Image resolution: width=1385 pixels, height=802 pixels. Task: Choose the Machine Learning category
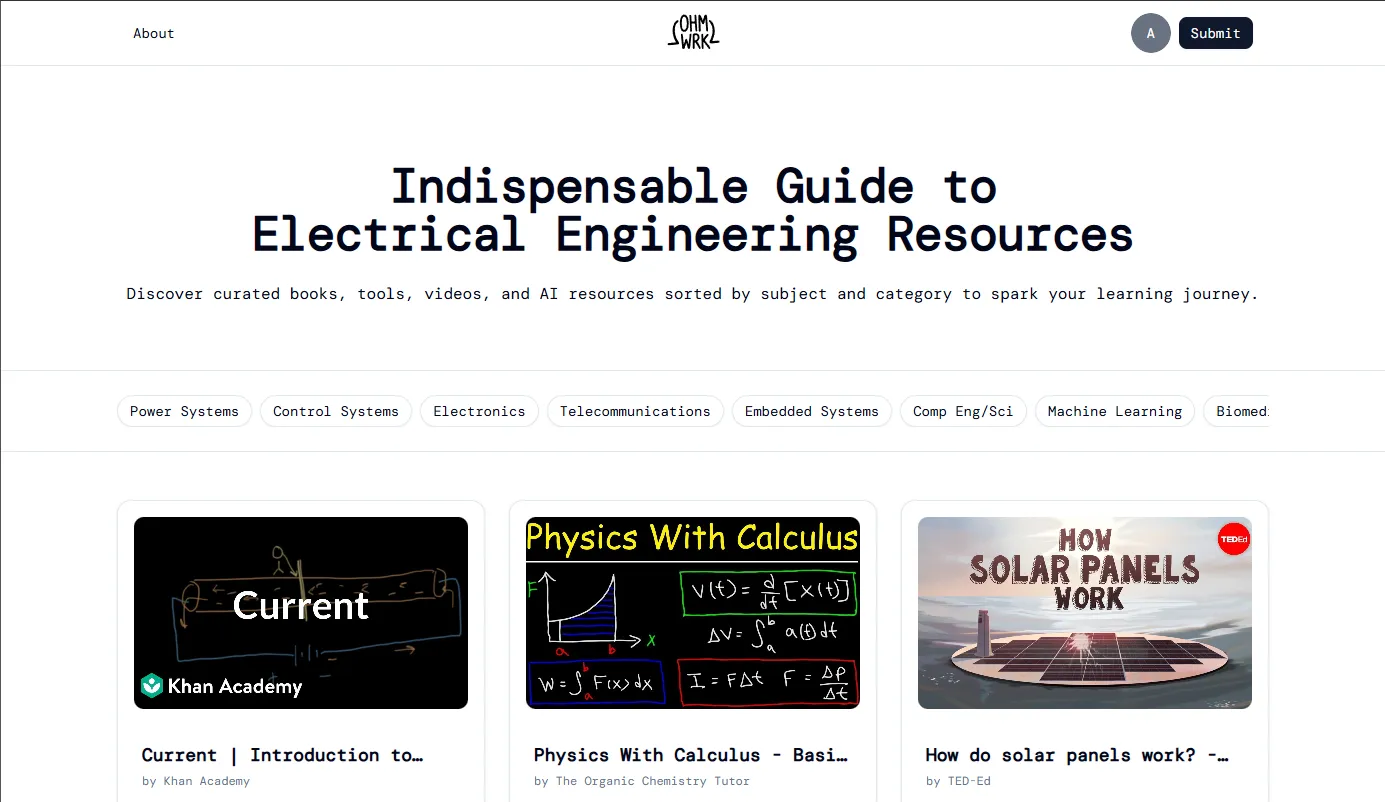[x=1114, y=411]
